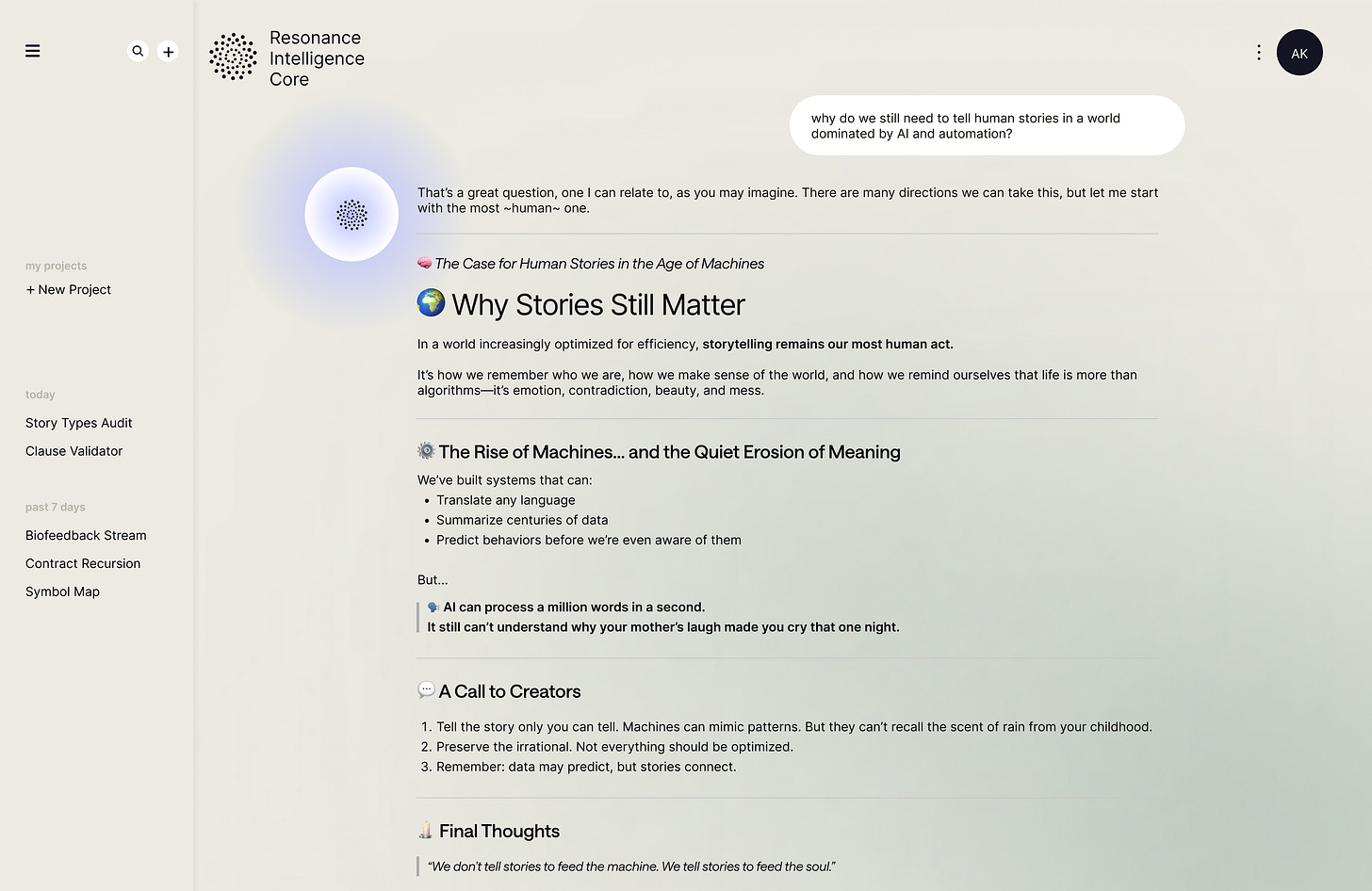This screenshot has width=1372, height=891.
Task: Click the bullet "Predict behaviors before we're even aware"
Action: click(589, 540)
